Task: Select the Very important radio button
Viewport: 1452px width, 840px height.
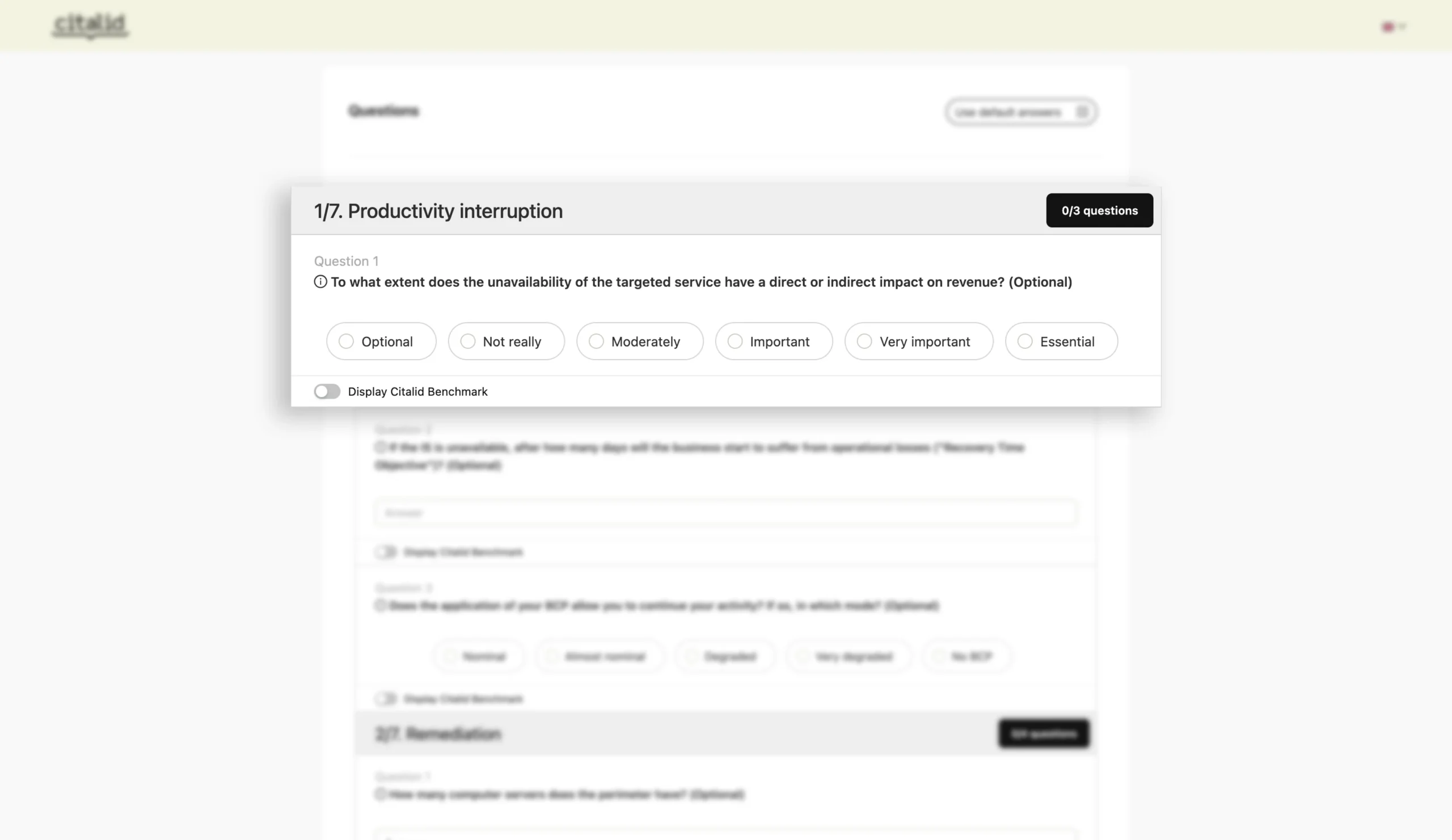Action: [863, 341]
